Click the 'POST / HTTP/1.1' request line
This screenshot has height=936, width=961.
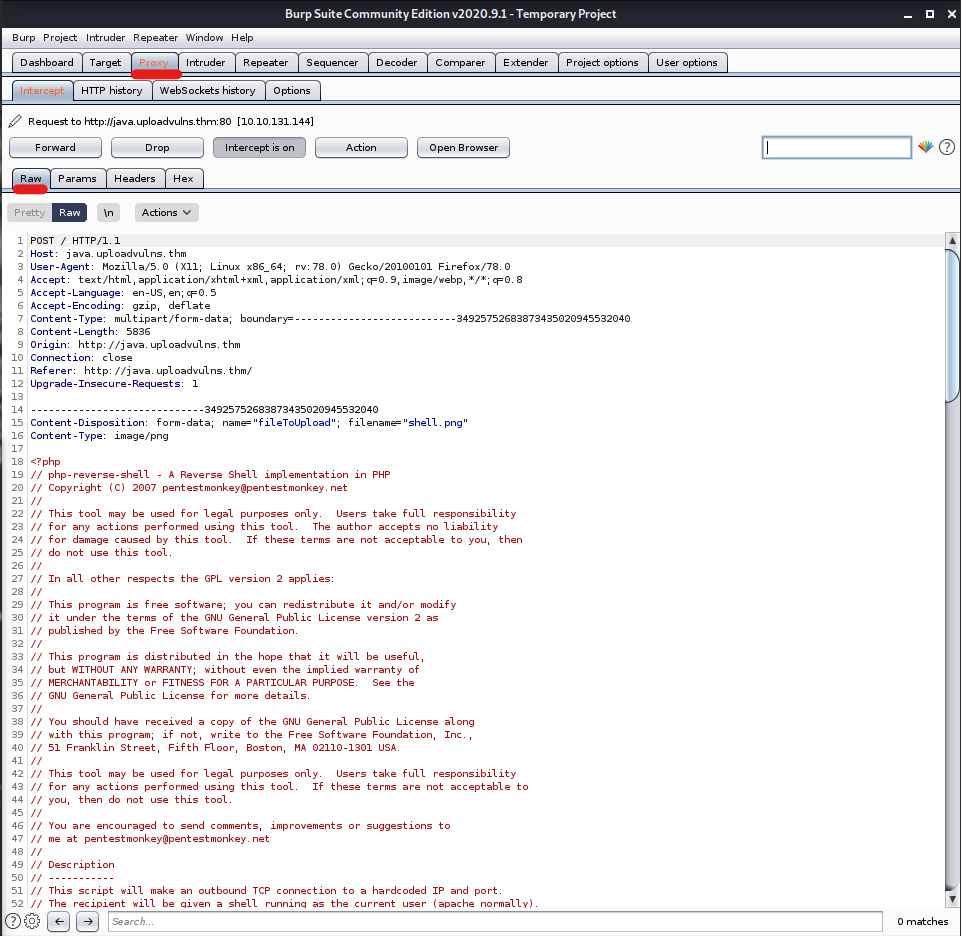(x=75, y=240)
